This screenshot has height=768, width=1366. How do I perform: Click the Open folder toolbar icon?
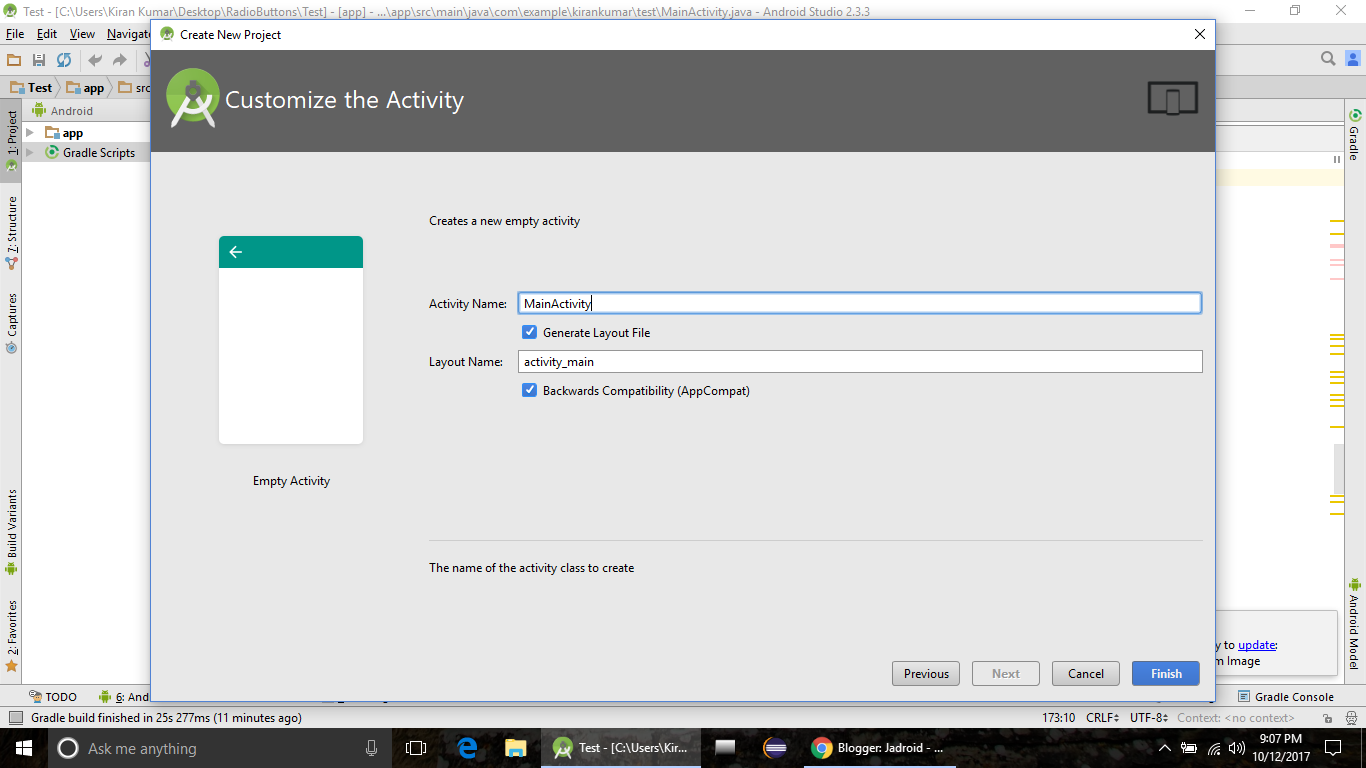click(x=13, y=60)
